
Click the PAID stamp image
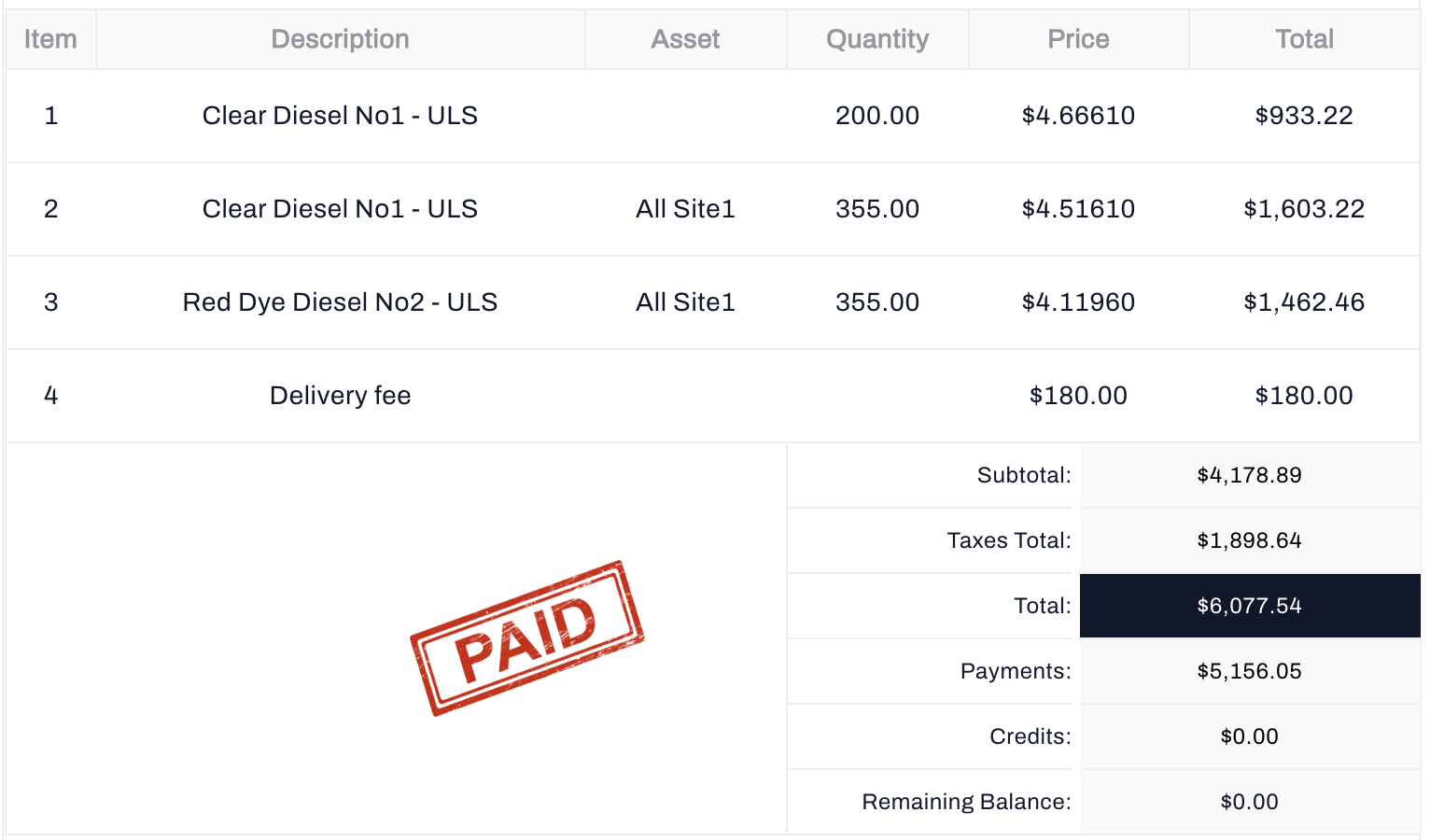coord(527,638)
